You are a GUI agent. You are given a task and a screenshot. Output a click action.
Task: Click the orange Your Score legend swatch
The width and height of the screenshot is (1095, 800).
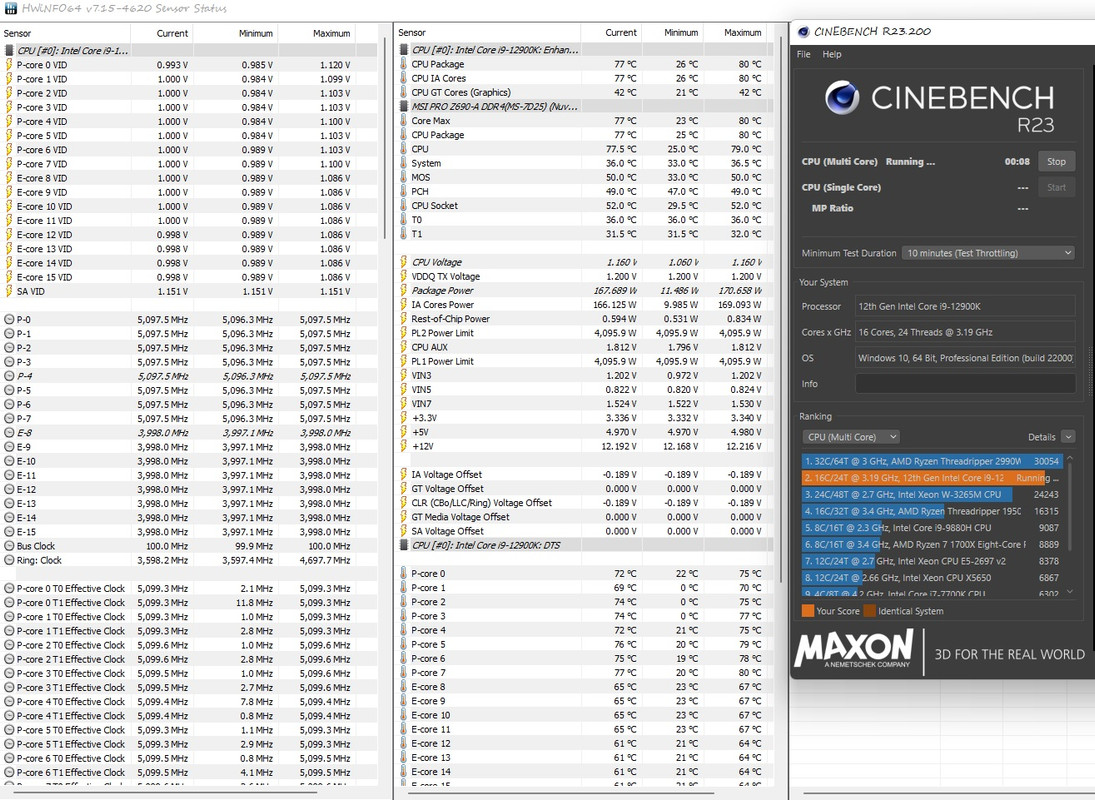(x=807, y=611)
